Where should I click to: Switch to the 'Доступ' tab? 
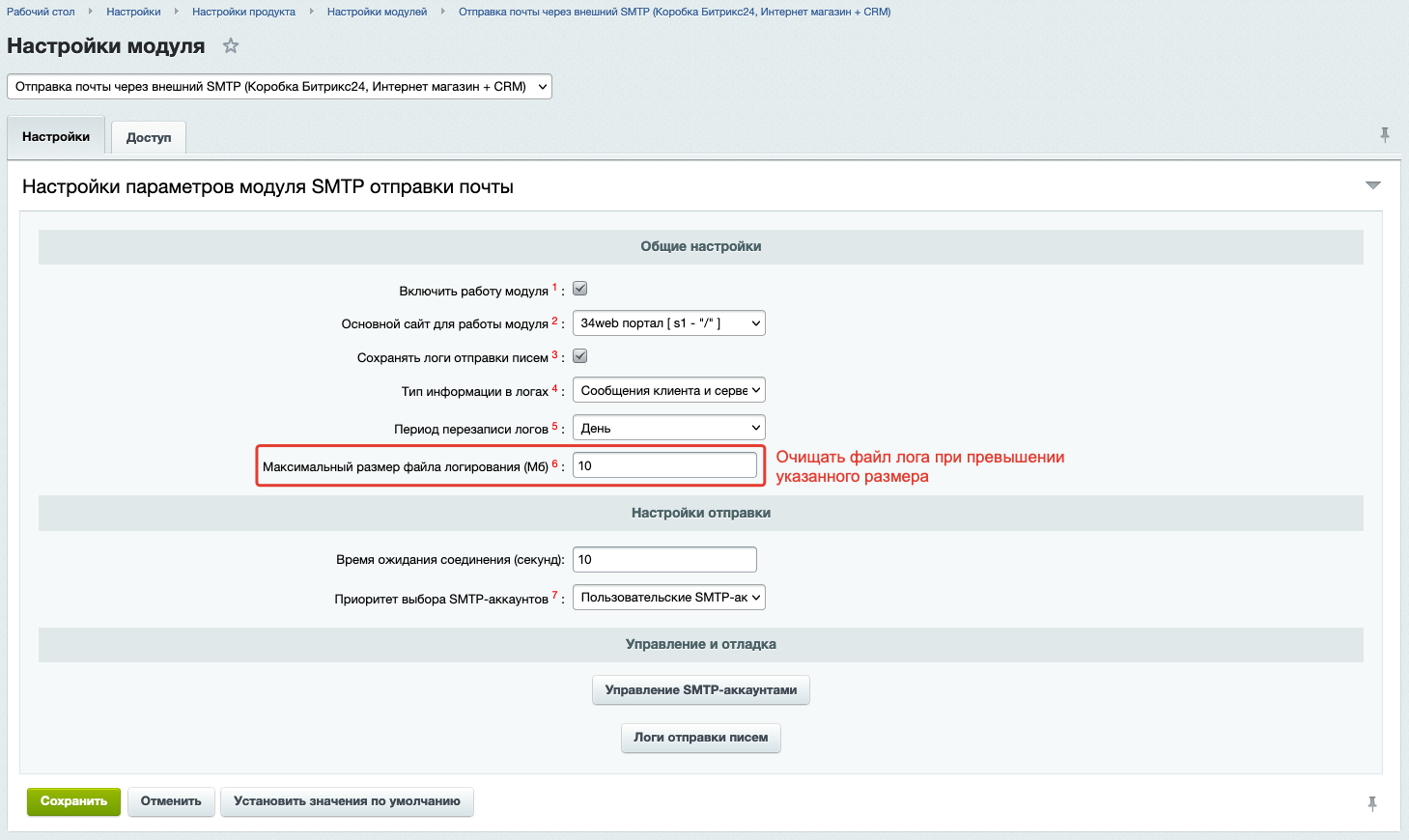point(149,137)
